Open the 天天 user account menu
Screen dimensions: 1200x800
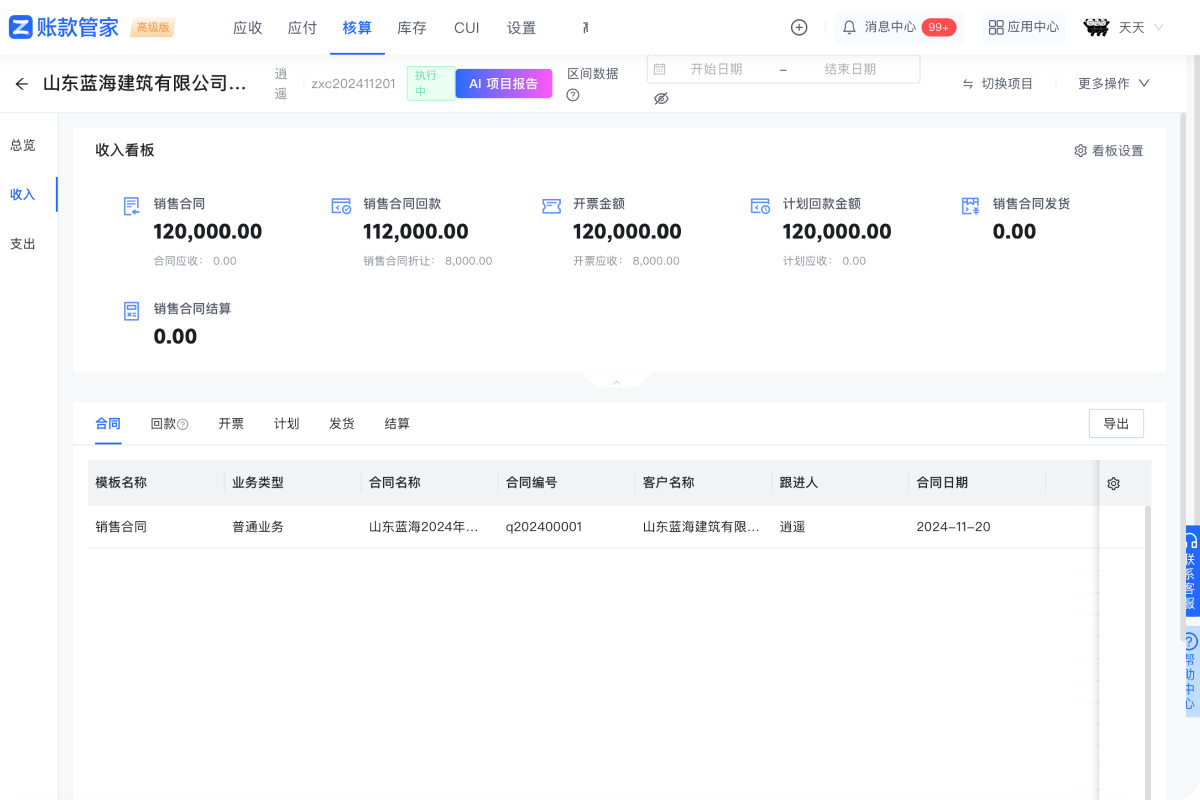coord(1115,28)
